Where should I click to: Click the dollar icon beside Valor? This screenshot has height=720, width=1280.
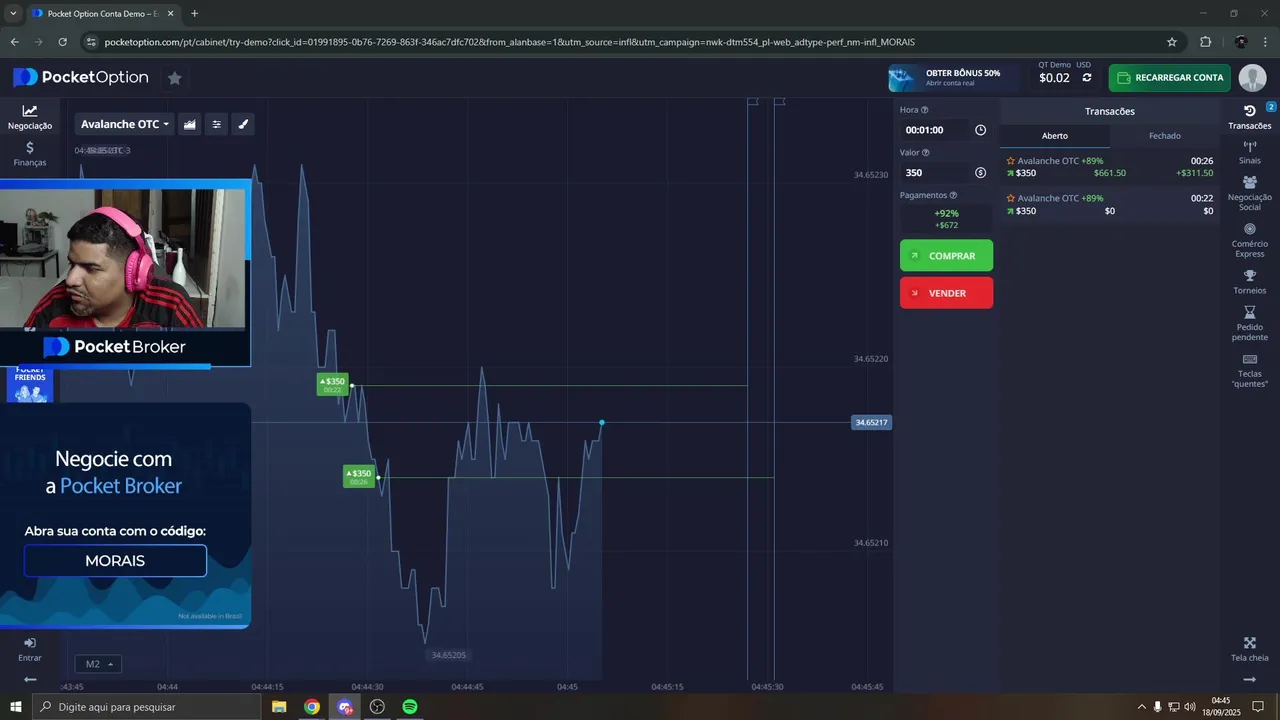click(x=980, y=172)
